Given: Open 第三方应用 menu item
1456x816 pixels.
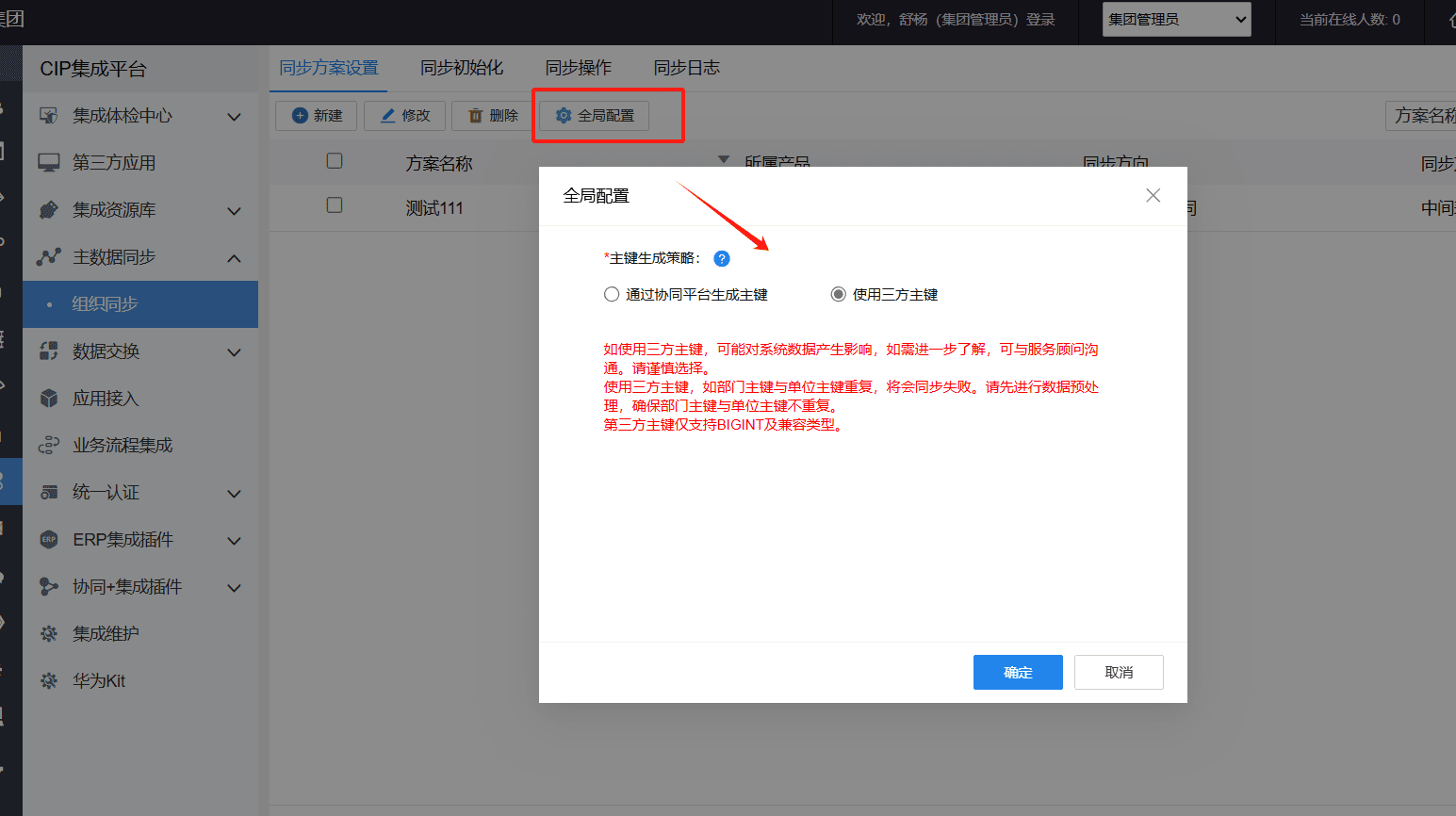Looking at the screenshot, I should (140, 163).
